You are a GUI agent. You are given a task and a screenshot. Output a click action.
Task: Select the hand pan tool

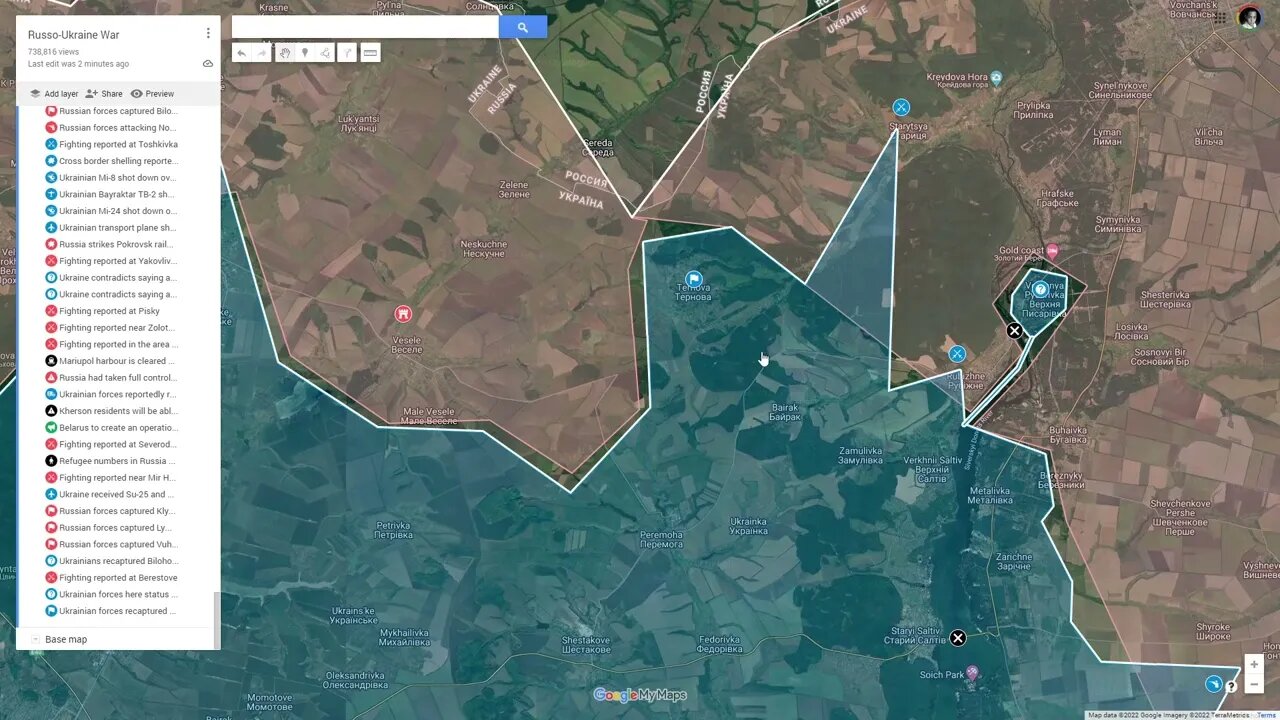pyautogui.click(x=284, y=53)
